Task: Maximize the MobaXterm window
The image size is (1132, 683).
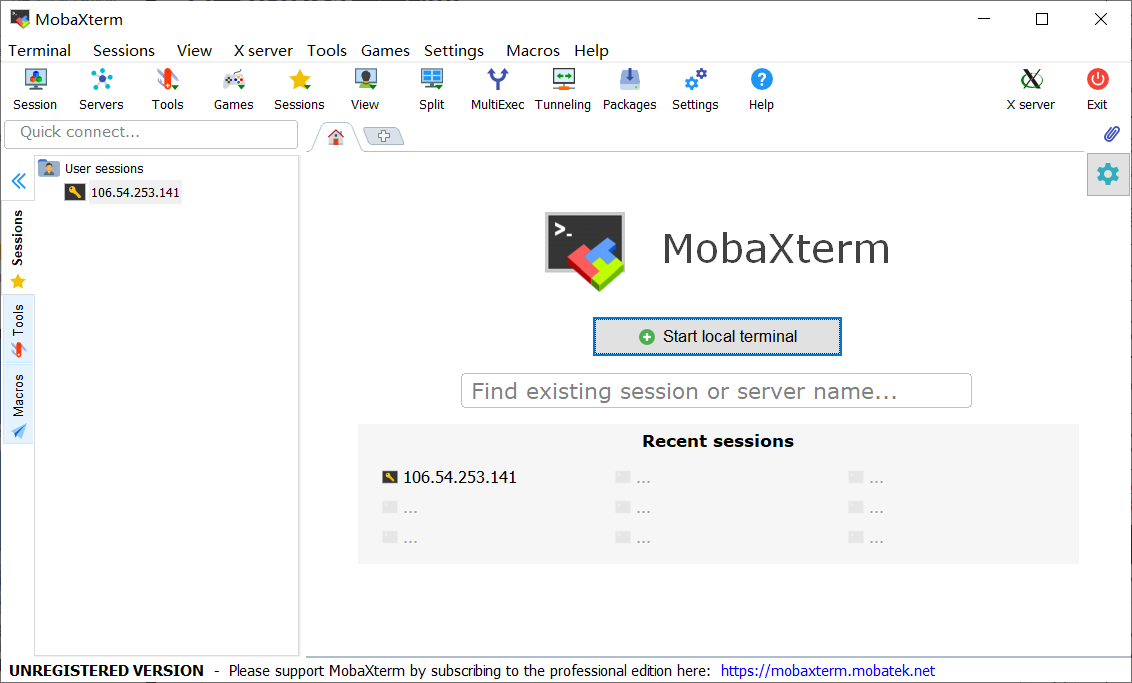Action: pyautogui.click(x=1042, y=19)
